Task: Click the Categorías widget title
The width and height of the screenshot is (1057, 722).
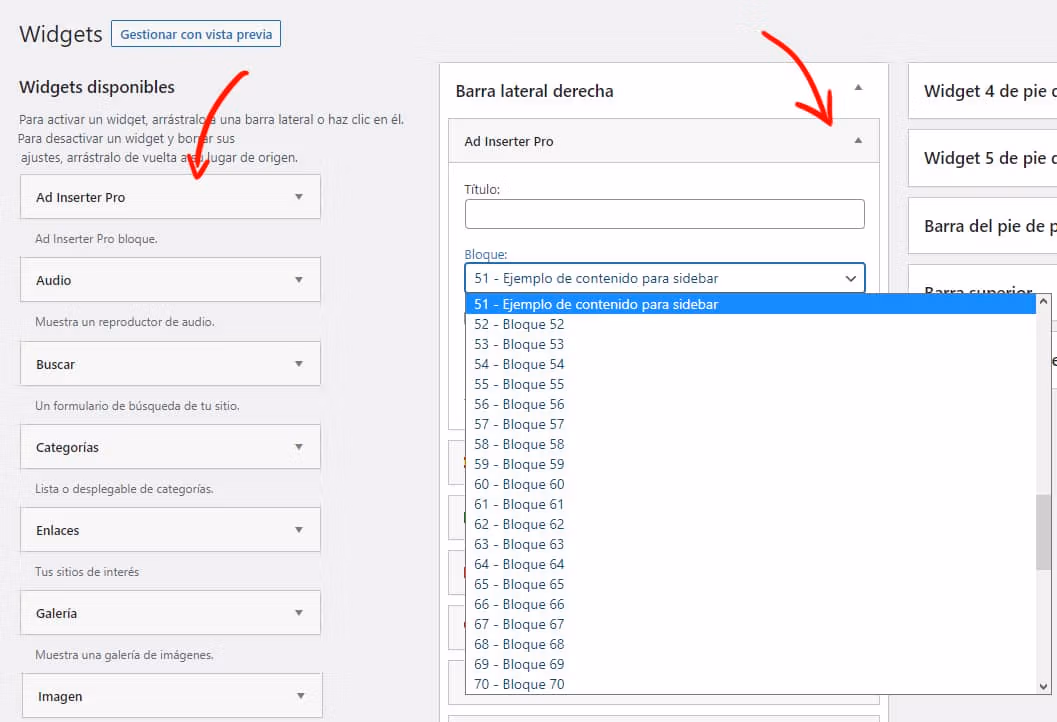Action: coord(67,448)
